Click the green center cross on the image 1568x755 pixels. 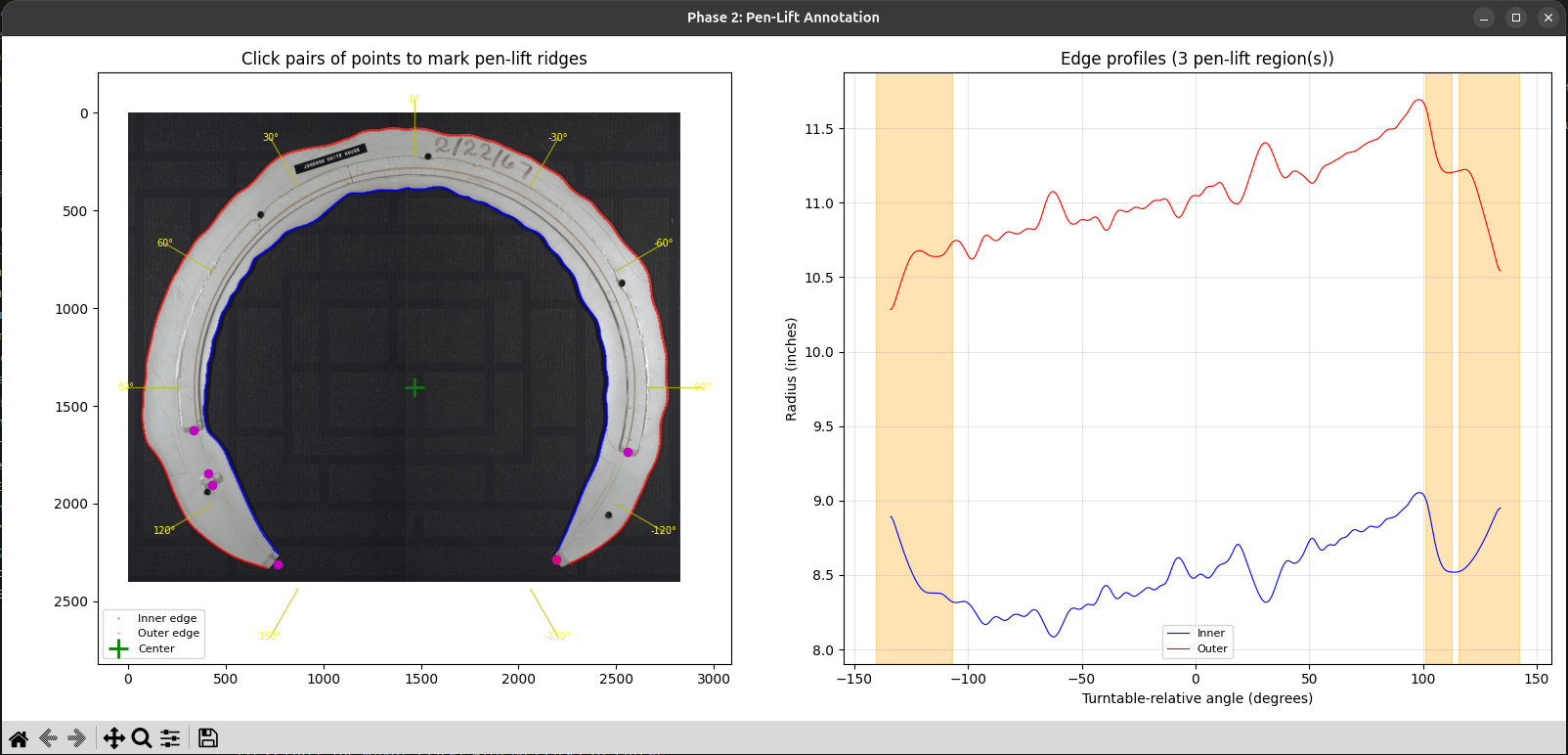[414, 388]
